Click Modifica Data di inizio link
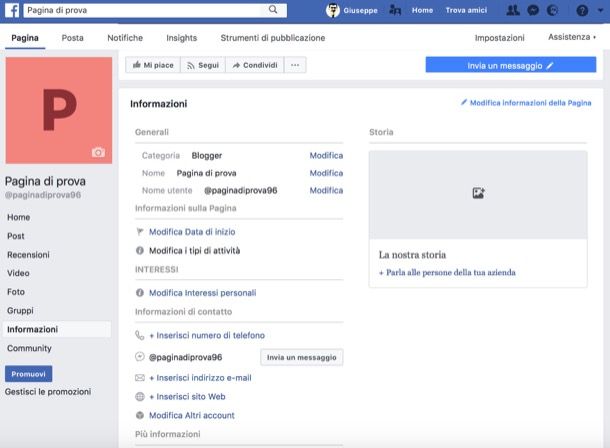 coord(192,232)
